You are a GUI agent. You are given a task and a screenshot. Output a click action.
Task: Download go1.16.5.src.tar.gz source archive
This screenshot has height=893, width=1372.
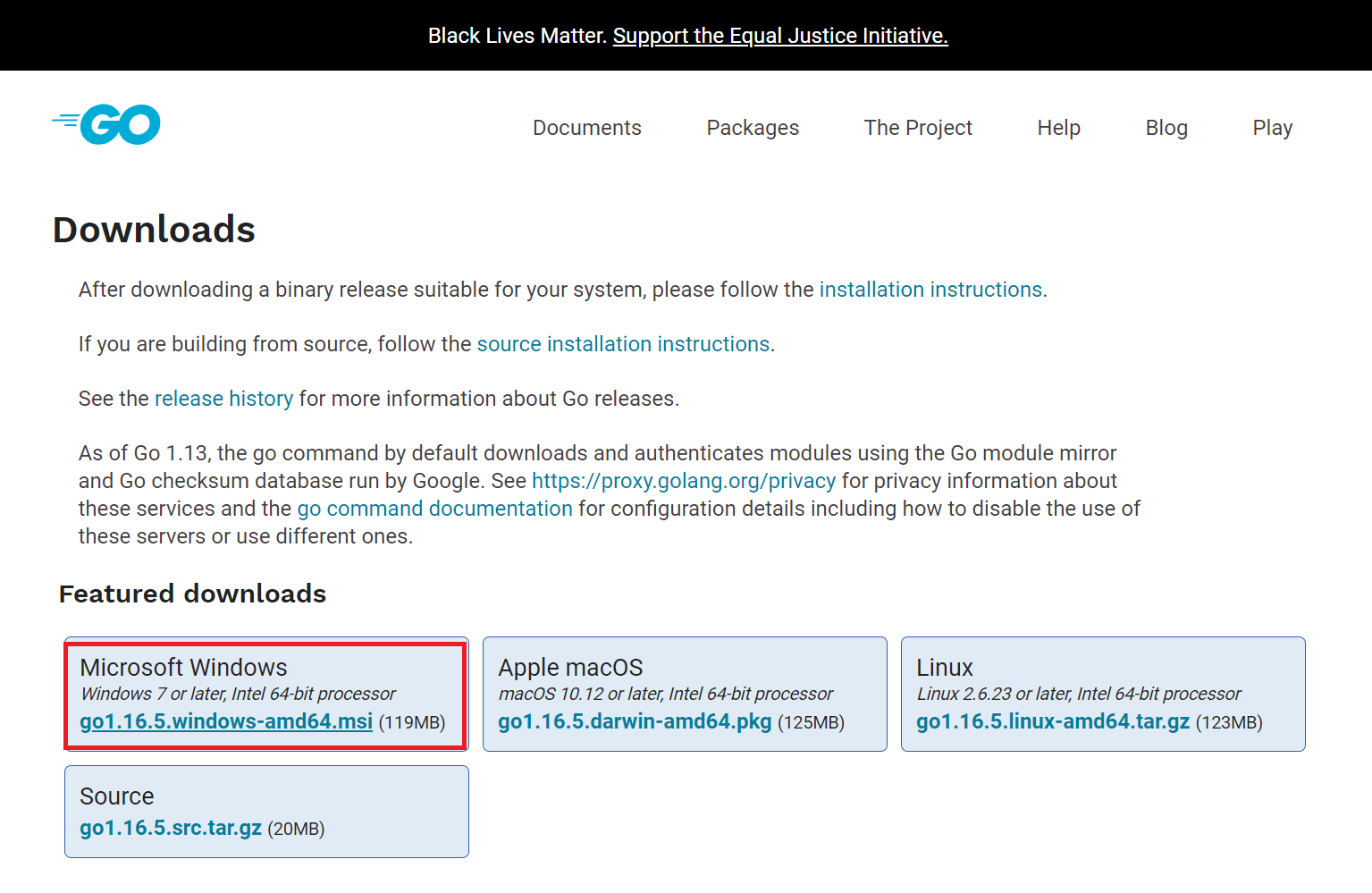click(x=171, y=828)
